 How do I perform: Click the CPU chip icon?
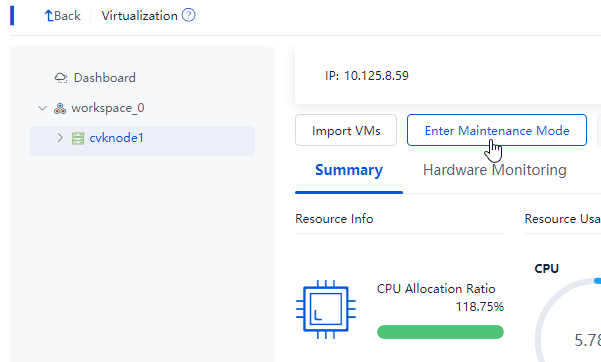click(x=326, y=309)
